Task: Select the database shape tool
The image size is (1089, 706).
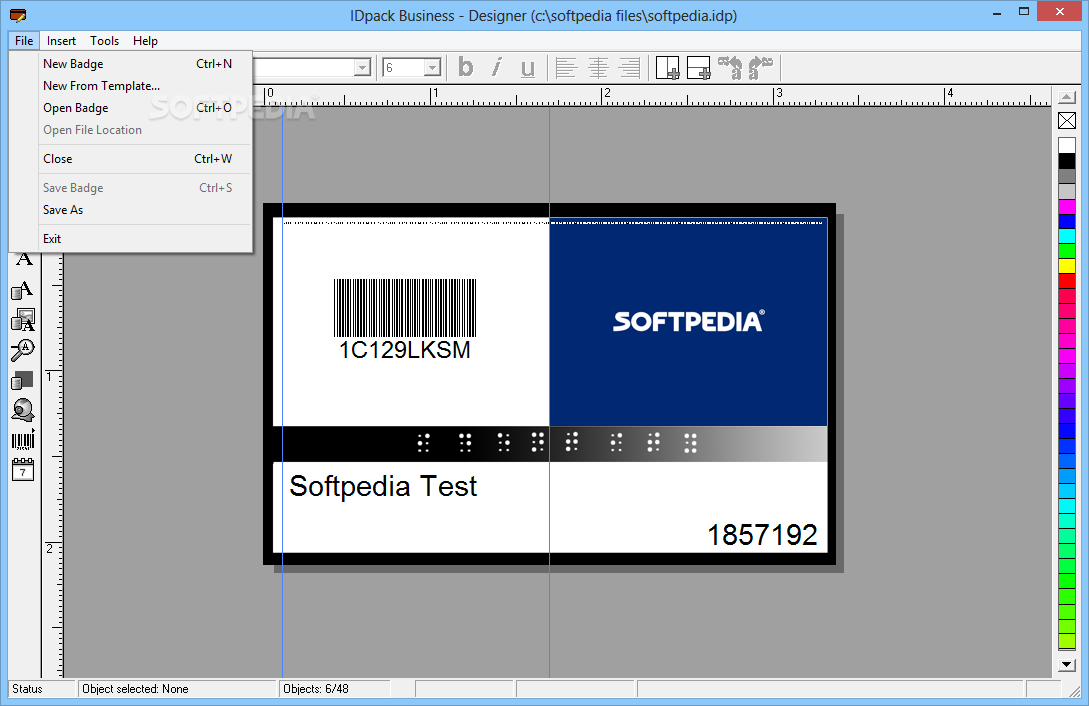Action: [x=23, y=380]
